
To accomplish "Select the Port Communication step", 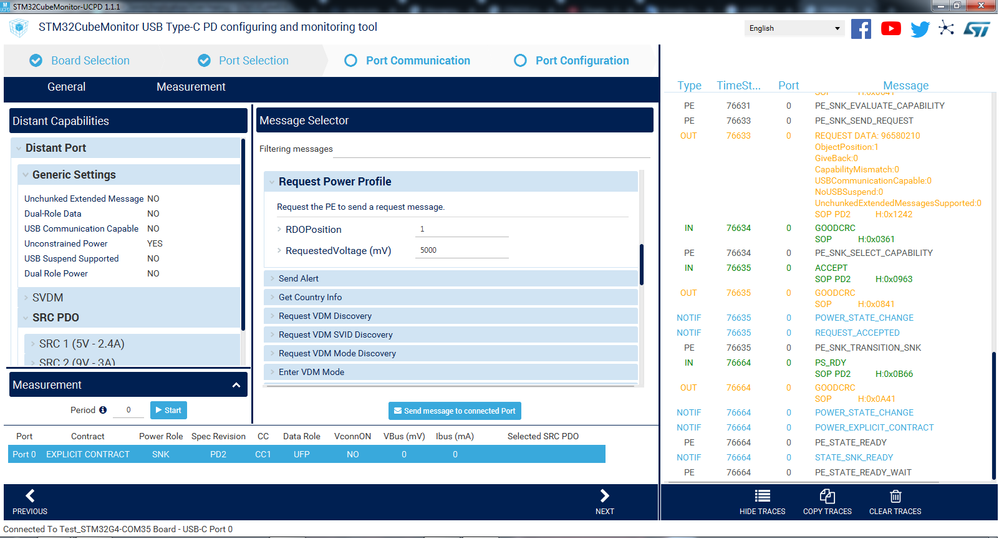I will point(418,61).
